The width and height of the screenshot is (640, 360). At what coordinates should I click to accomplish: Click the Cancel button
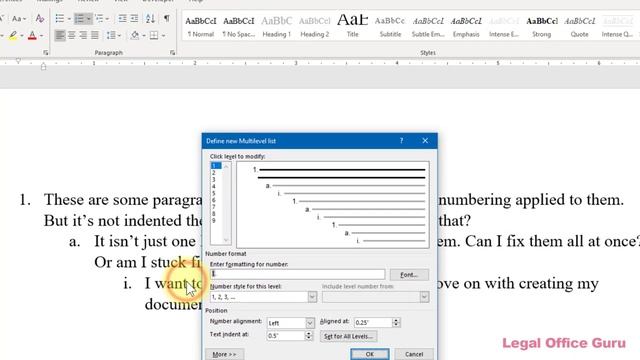point(414,354)
